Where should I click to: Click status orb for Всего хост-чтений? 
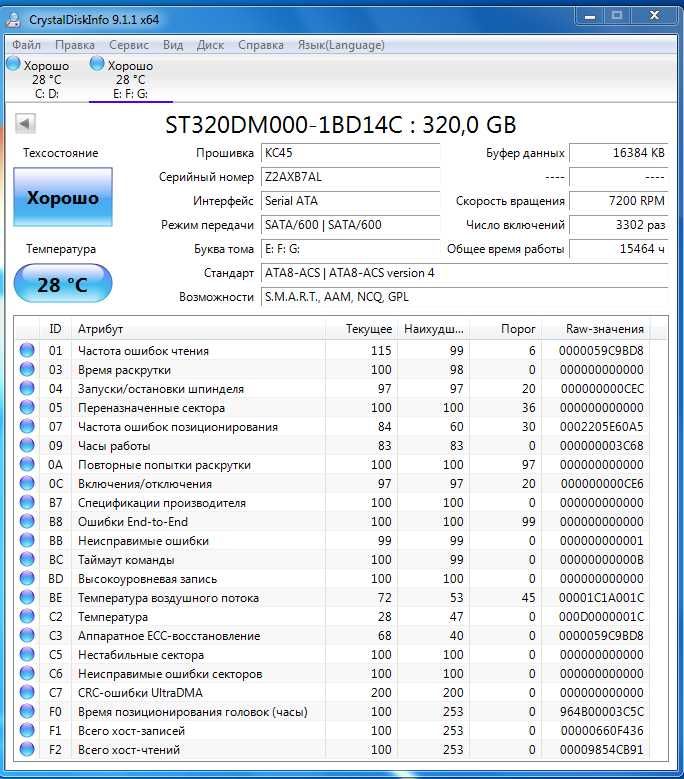pyautogui.click(x=27, y=749)
